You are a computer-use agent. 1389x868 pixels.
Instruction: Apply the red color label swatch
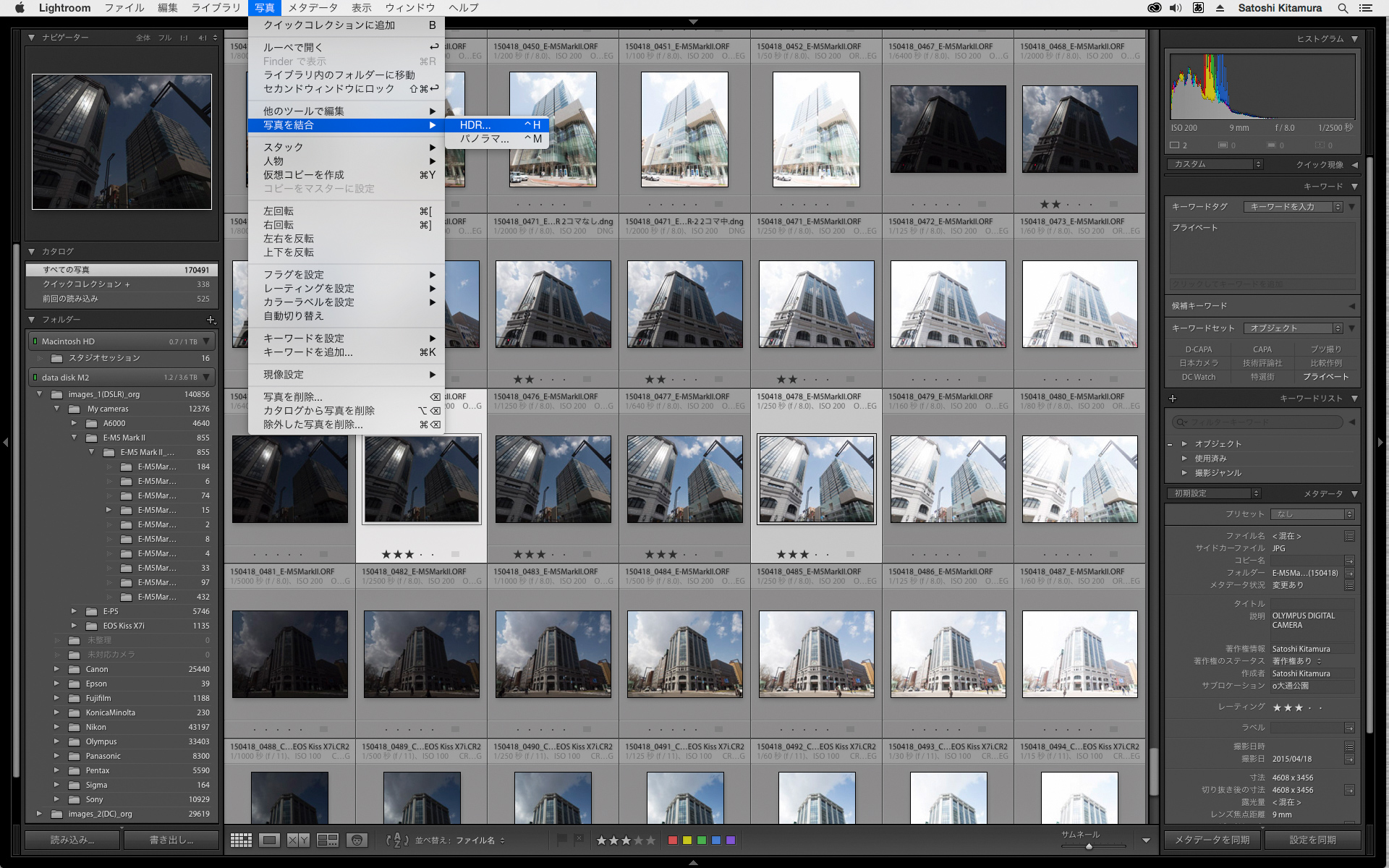coord(672,840)
